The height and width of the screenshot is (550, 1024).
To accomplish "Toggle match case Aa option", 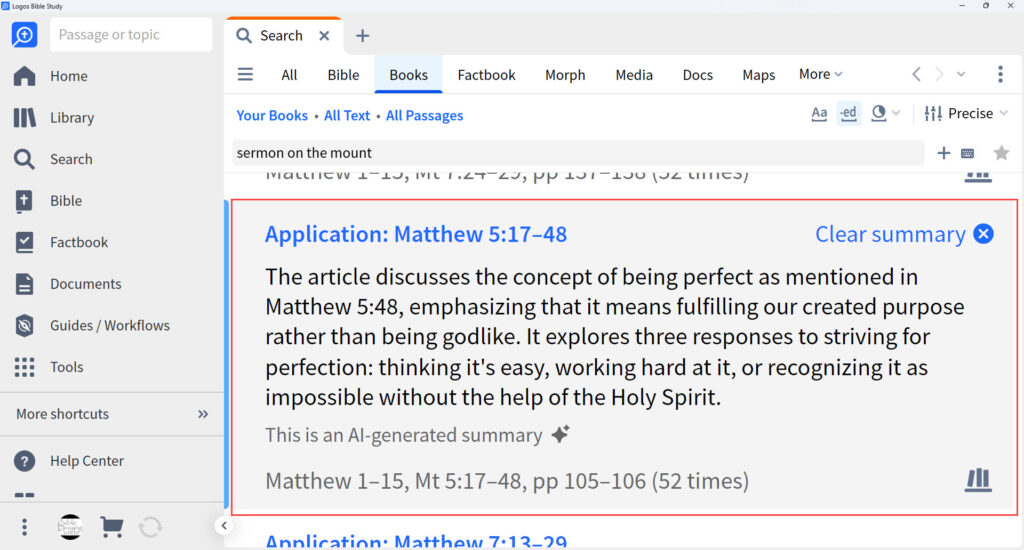I will 819,114.
